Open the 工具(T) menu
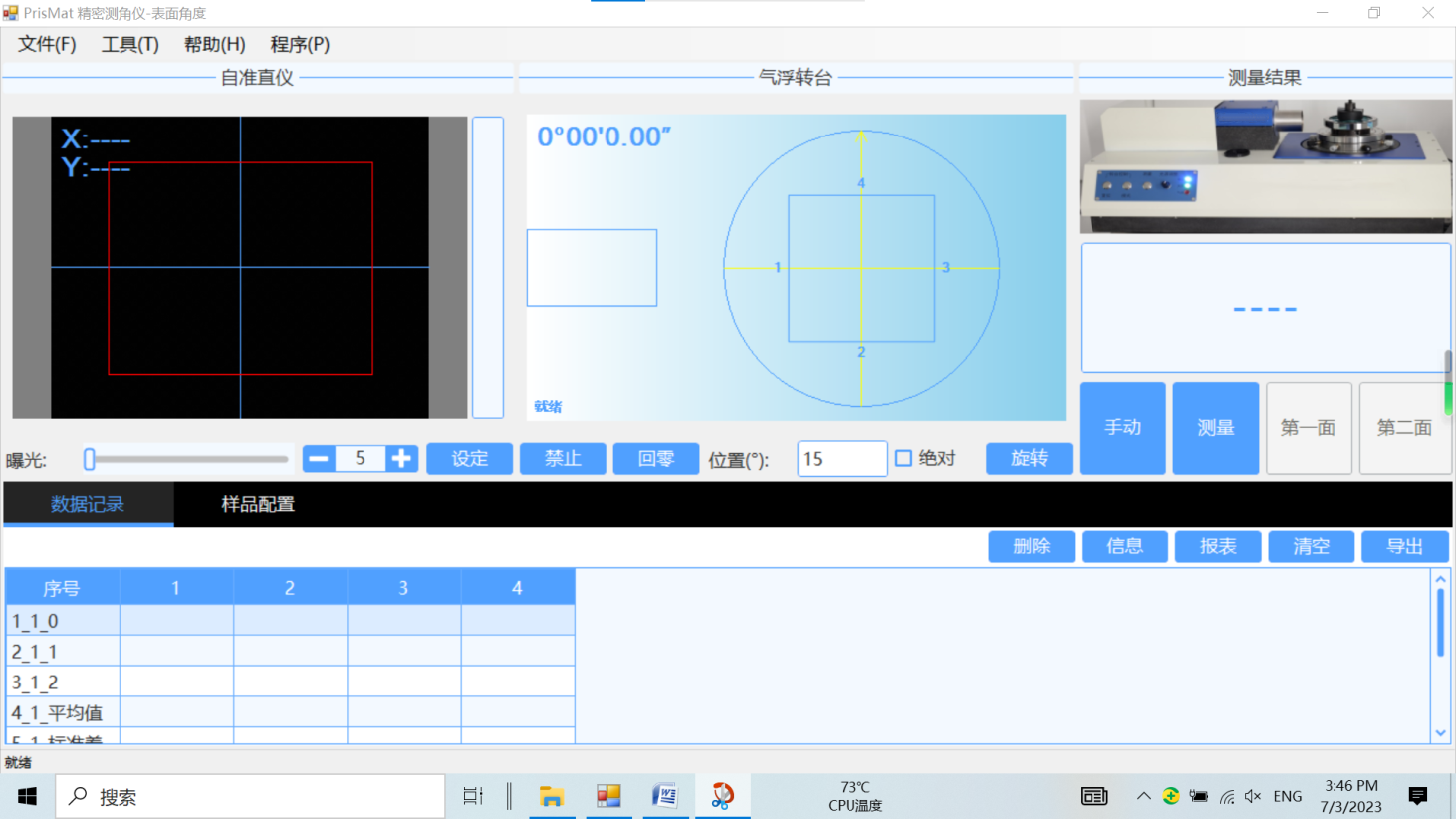 coord(129,44)
